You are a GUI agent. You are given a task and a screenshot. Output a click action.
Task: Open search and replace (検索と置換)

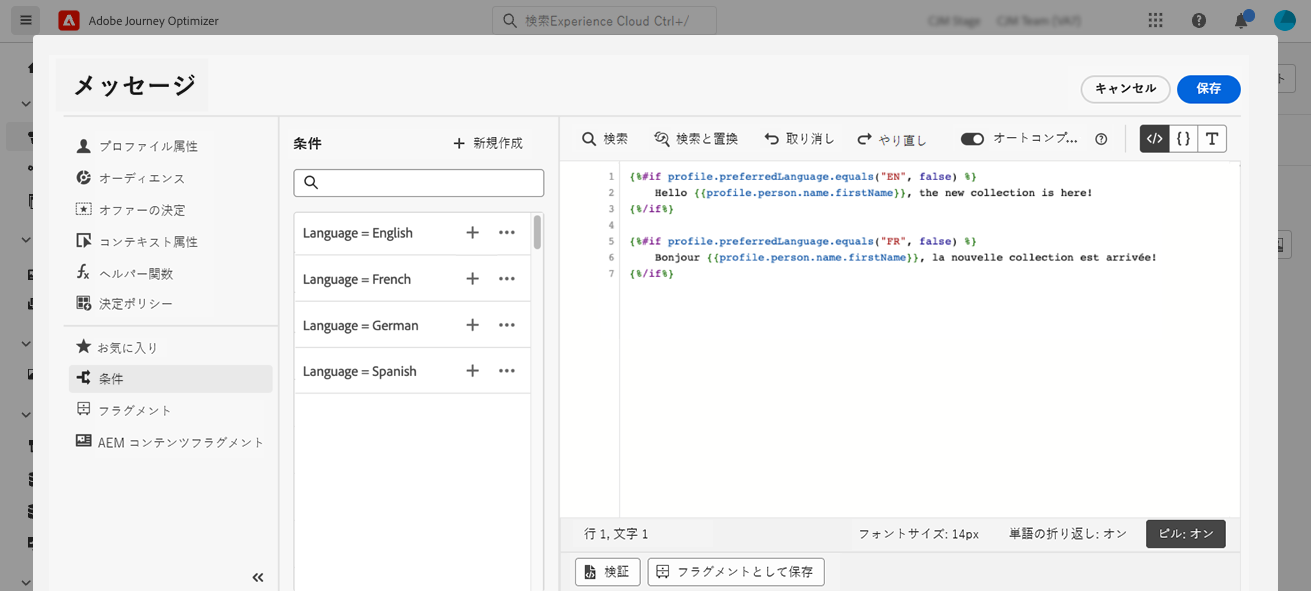(696, 139)
